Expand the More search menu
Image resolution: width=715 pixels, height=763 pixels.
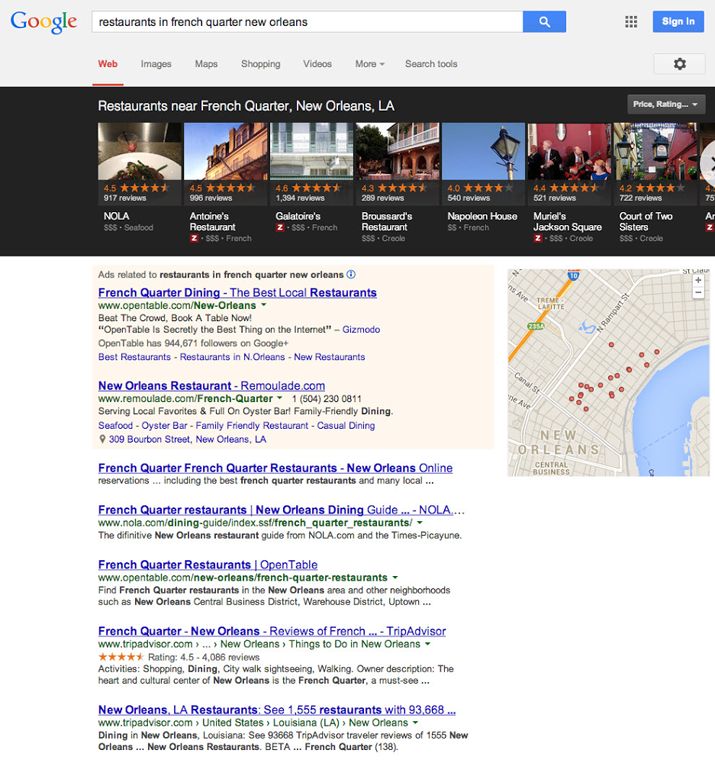[369, 64]
